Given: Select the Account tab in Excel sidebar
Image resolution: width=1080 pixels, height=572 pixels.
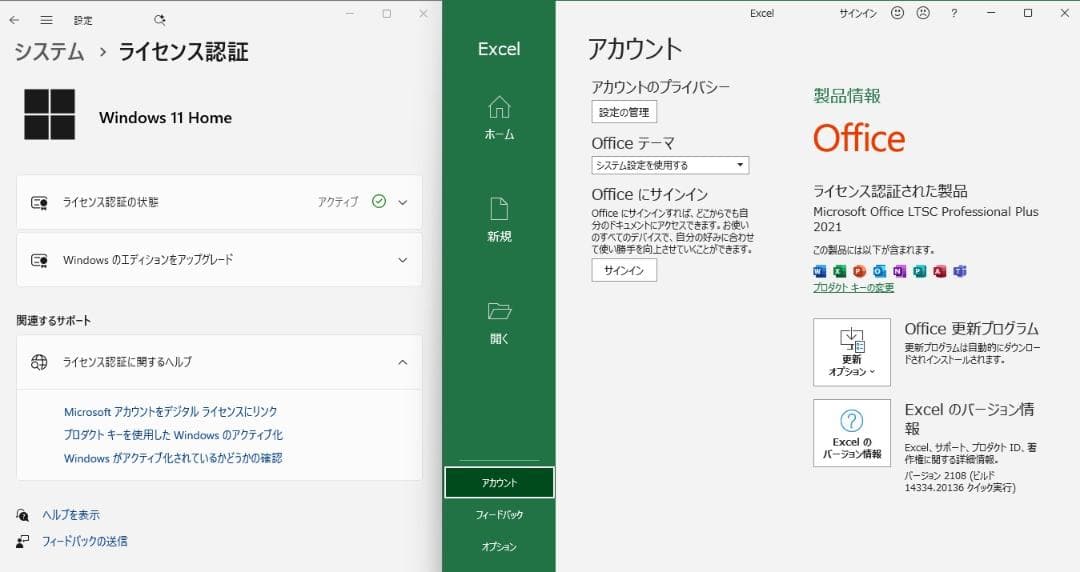Looking at the screenshot, I should pyautogui.click(x=499, y=482).
